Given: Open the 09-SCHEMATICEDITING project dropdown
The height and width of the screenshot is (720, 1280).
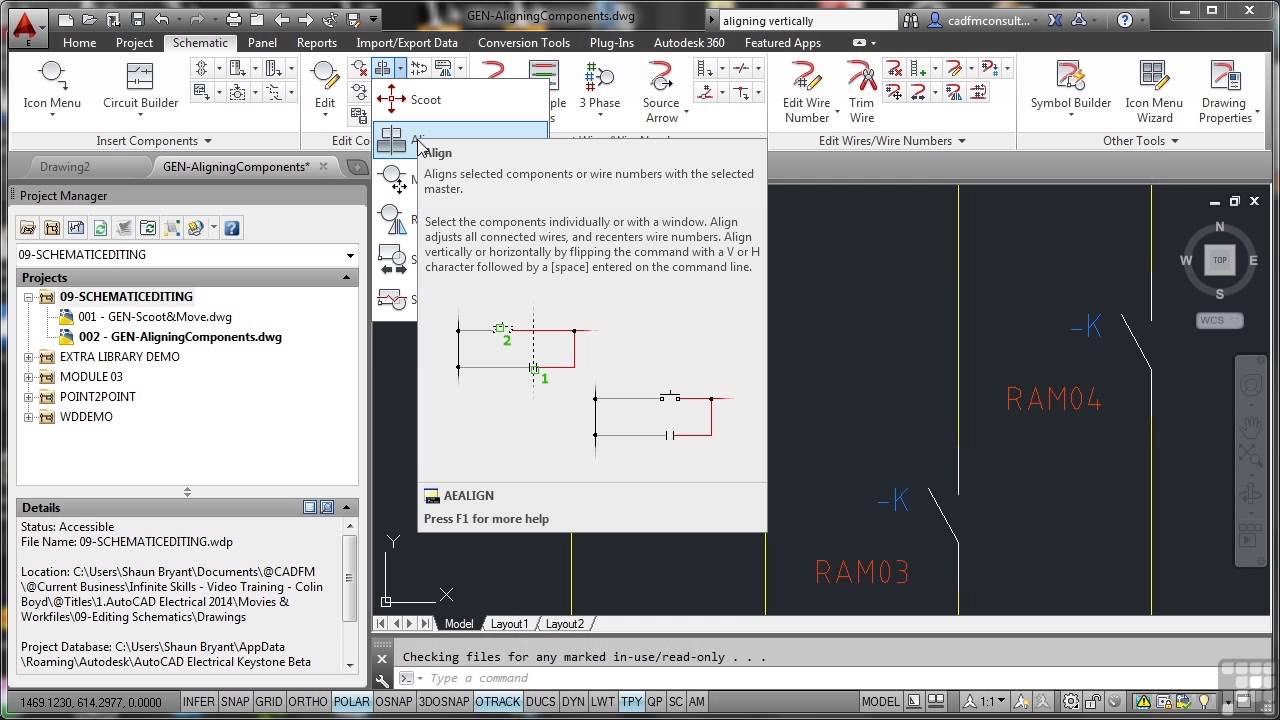Looking at the screenshot, I should click(349, 255).
